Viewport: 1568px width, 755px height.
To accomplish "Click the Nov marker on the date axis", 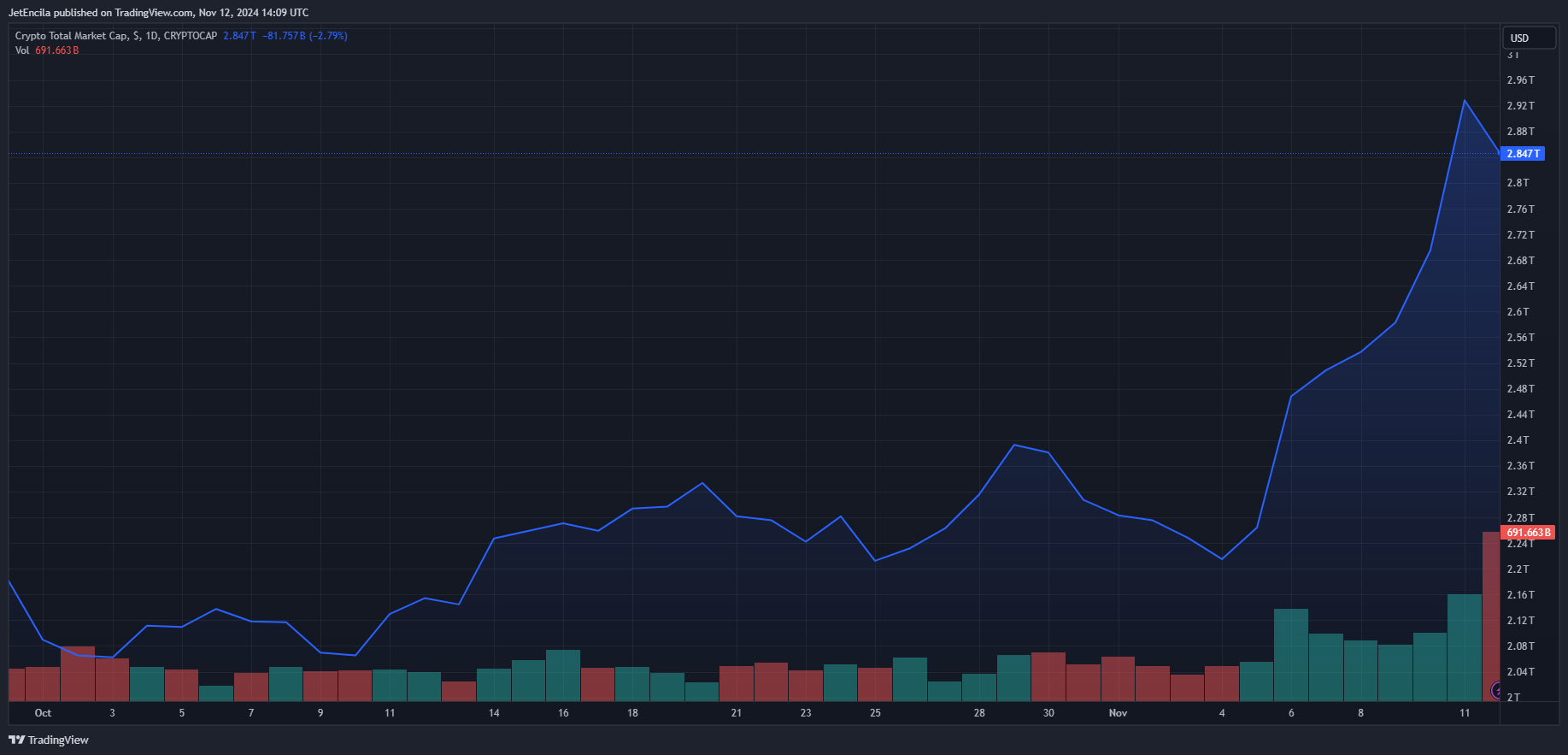I will coord(1118,713).
